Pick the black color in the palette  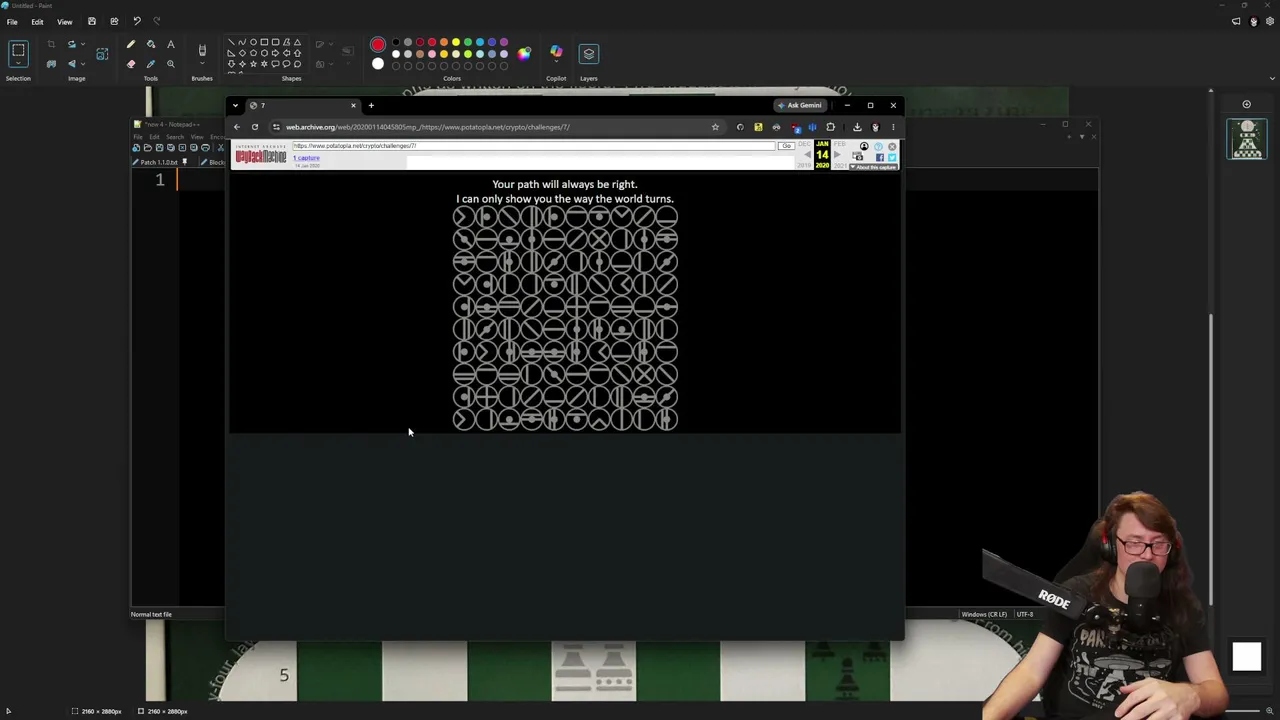(396, 42)
